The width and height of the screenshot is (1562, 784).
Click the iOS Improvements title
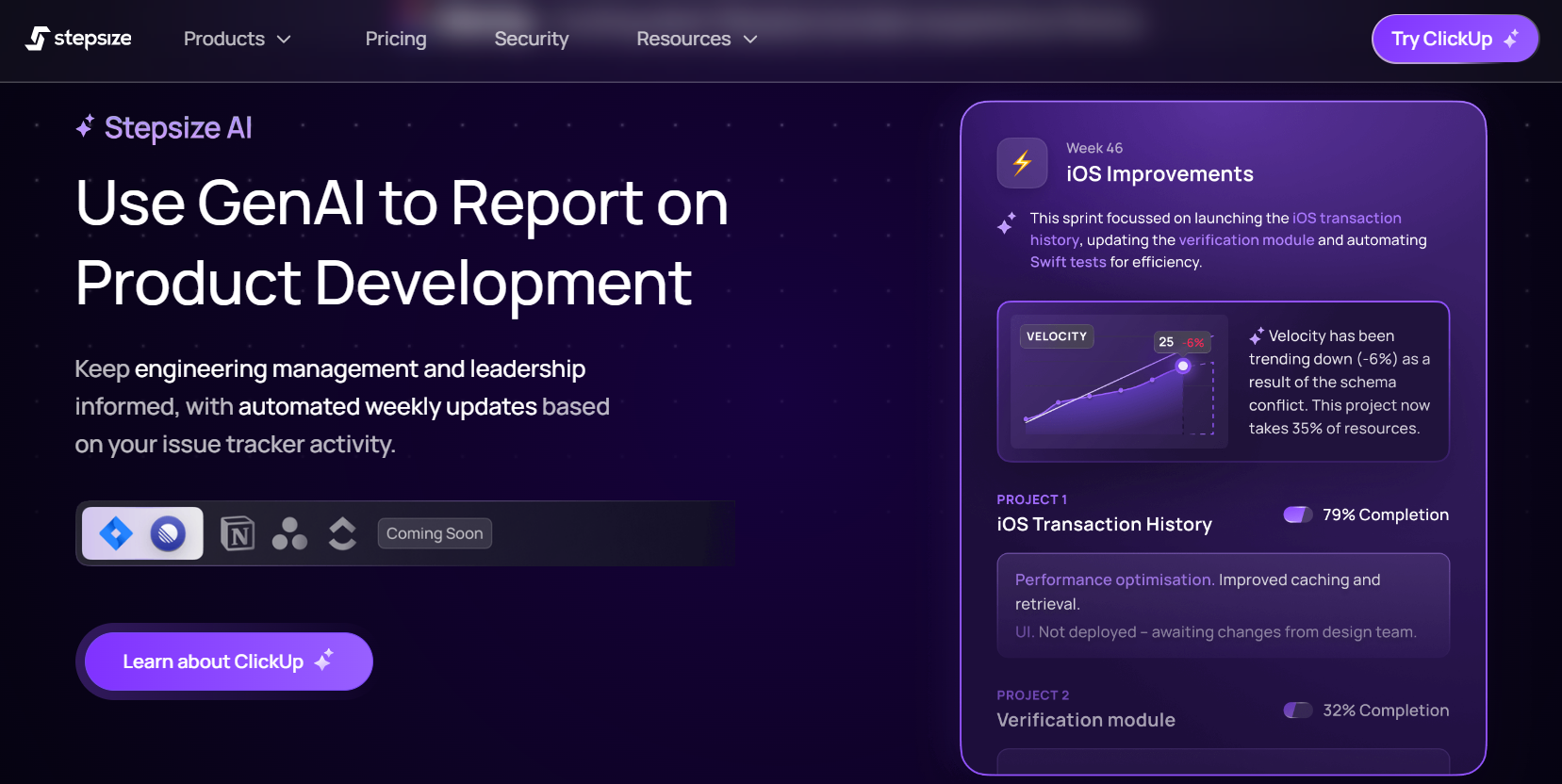coord(1159,173)
